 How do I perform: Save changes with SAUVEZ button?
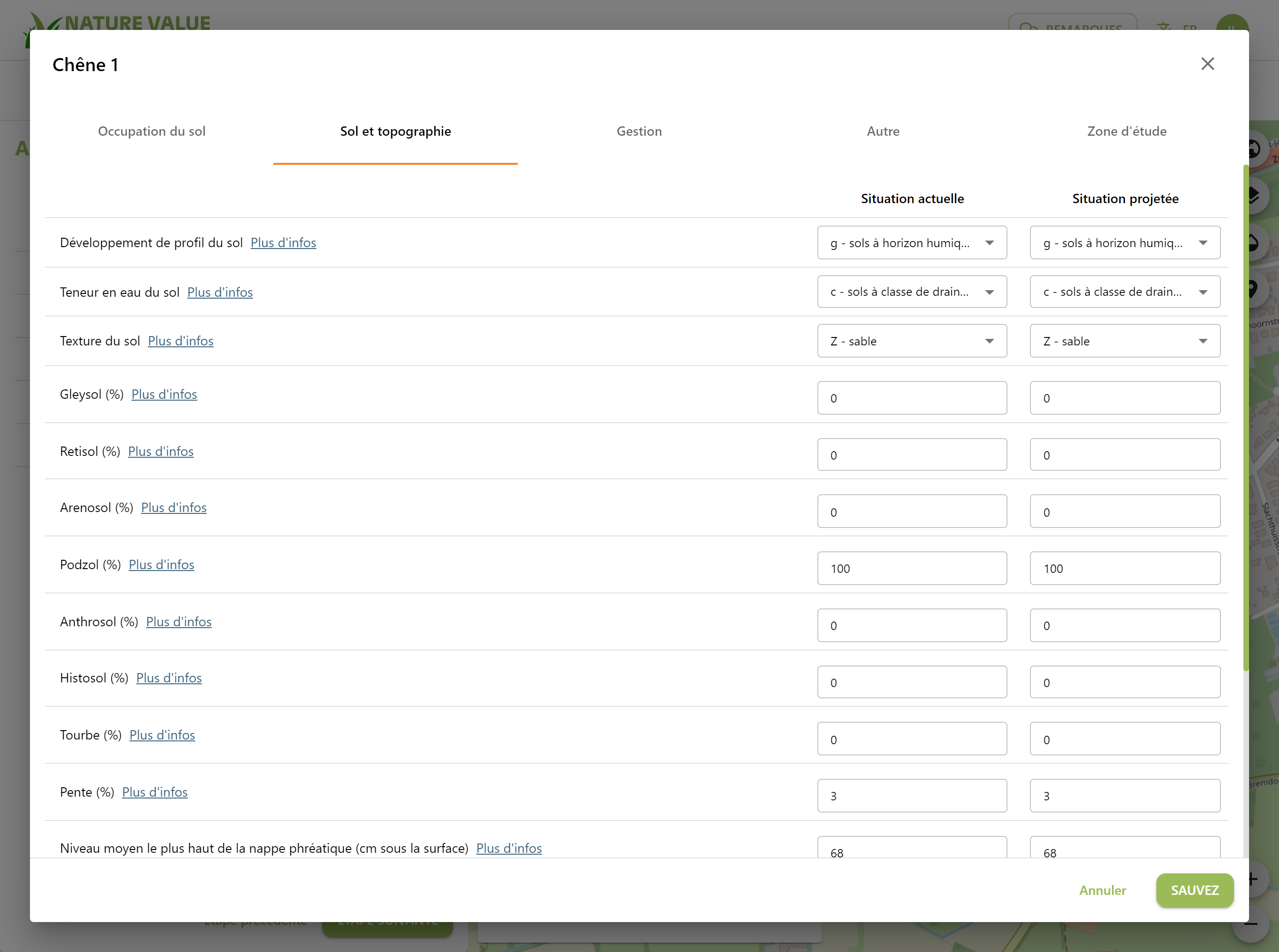[x=1195, y=890]
